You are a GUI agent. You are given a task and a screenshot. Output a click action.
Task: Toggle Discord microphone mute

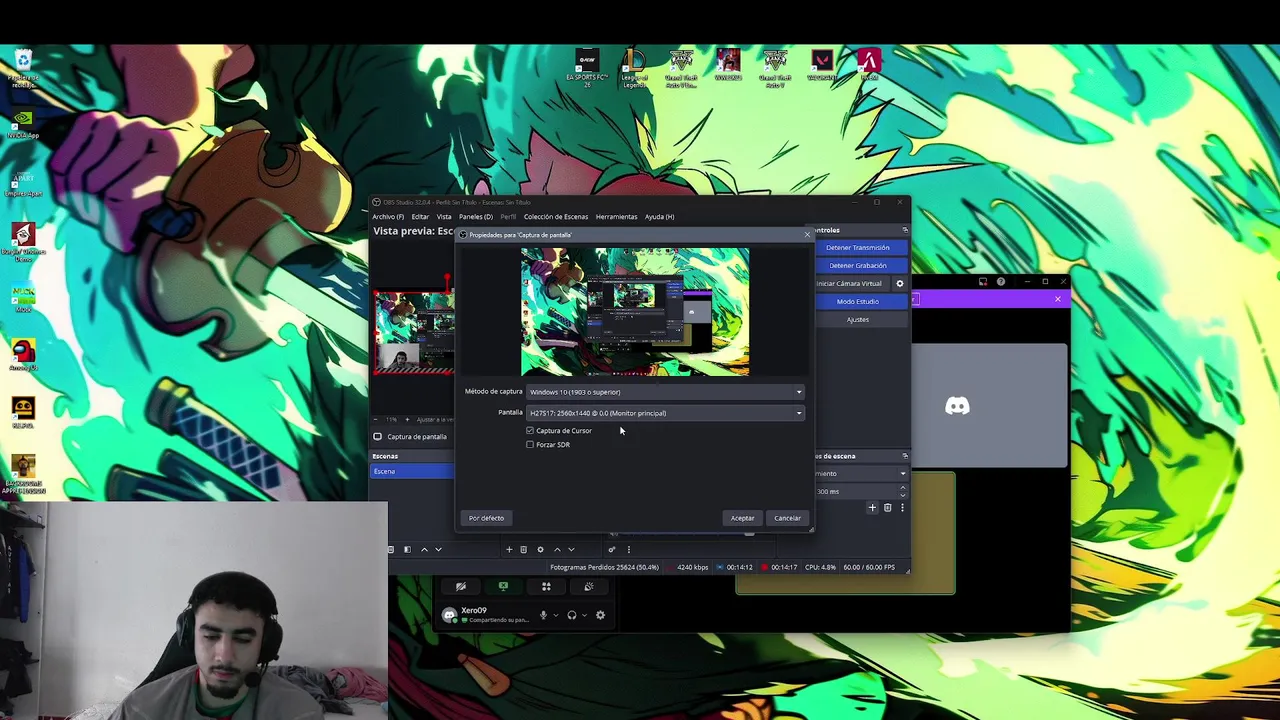point(543,615)
